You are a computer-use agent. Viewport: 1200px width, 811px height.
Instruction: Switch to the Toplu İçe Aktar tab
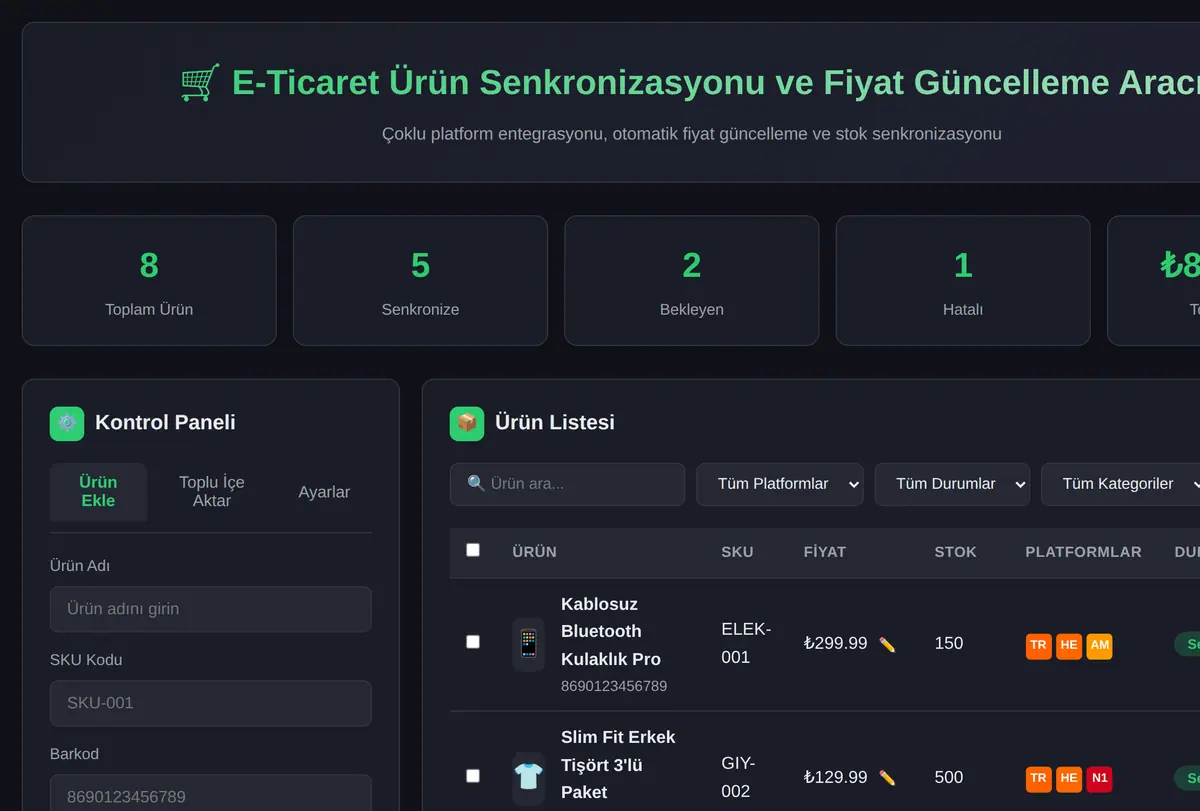point(212,492)
